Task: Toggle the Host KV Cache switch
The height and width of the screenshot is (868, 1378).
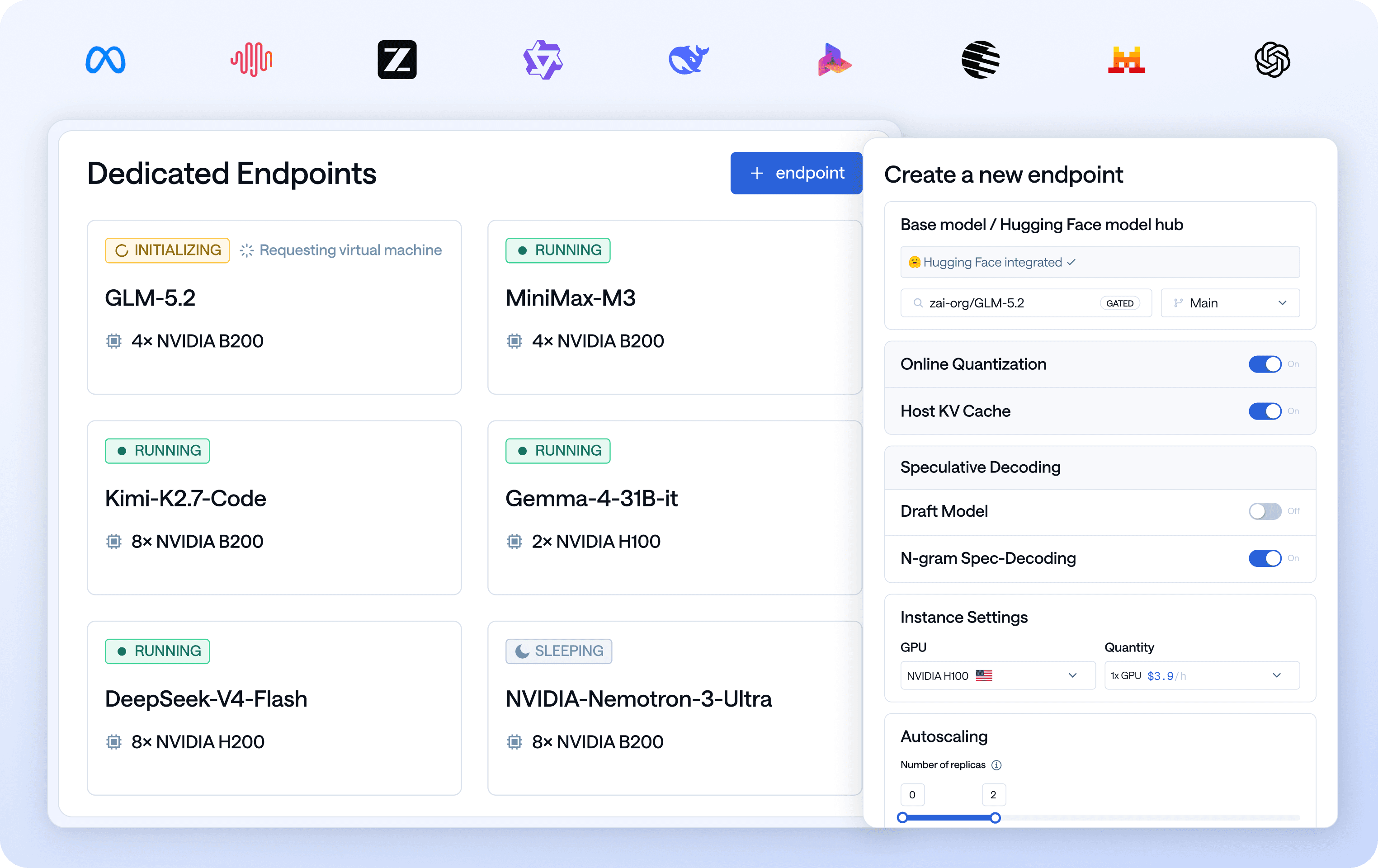Action: 1265,411
